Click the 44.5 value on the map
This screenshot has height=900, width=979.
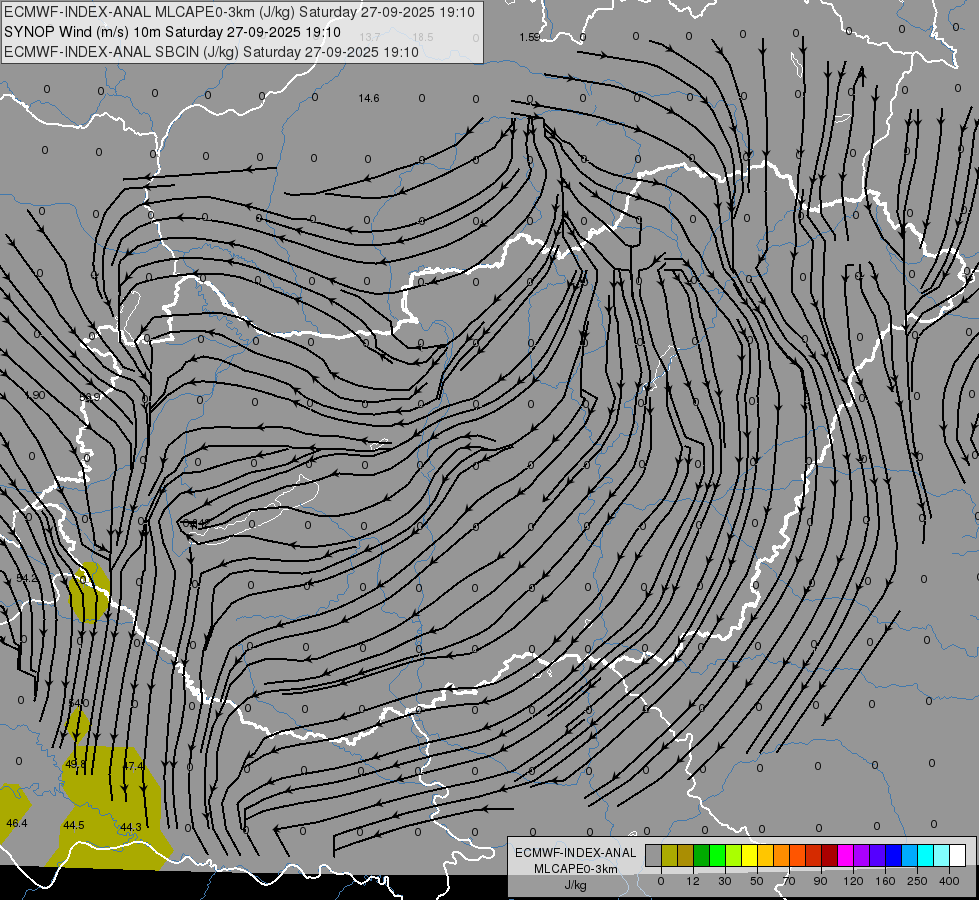pos(74,825)
